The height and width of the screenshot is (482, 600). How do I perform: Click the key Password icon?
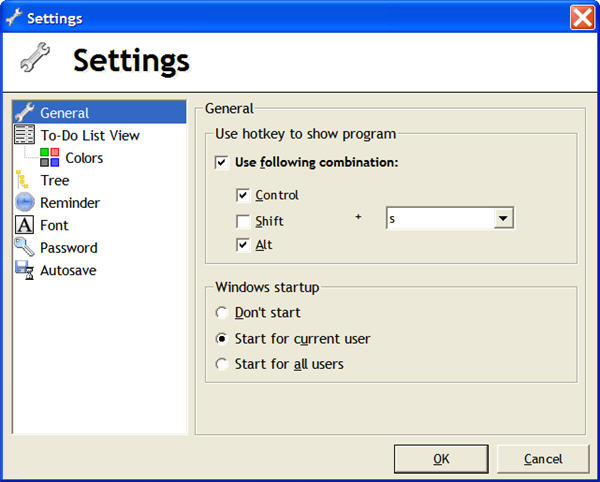24,247
